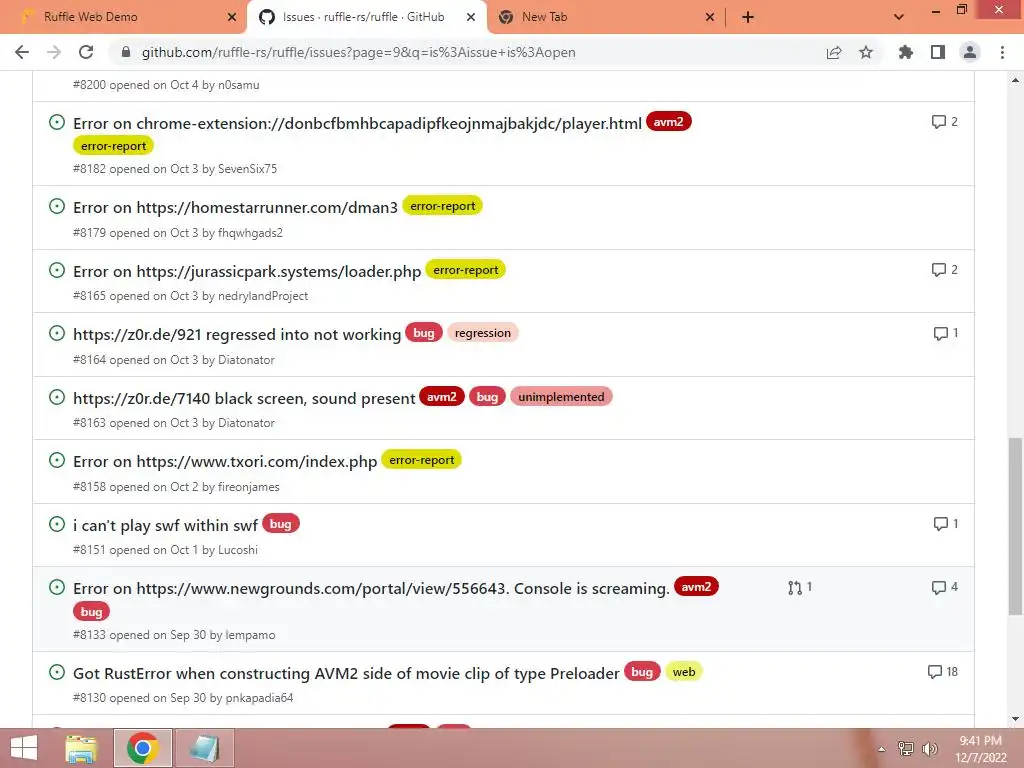Open the Windows Start menu

tap(24, 748)
